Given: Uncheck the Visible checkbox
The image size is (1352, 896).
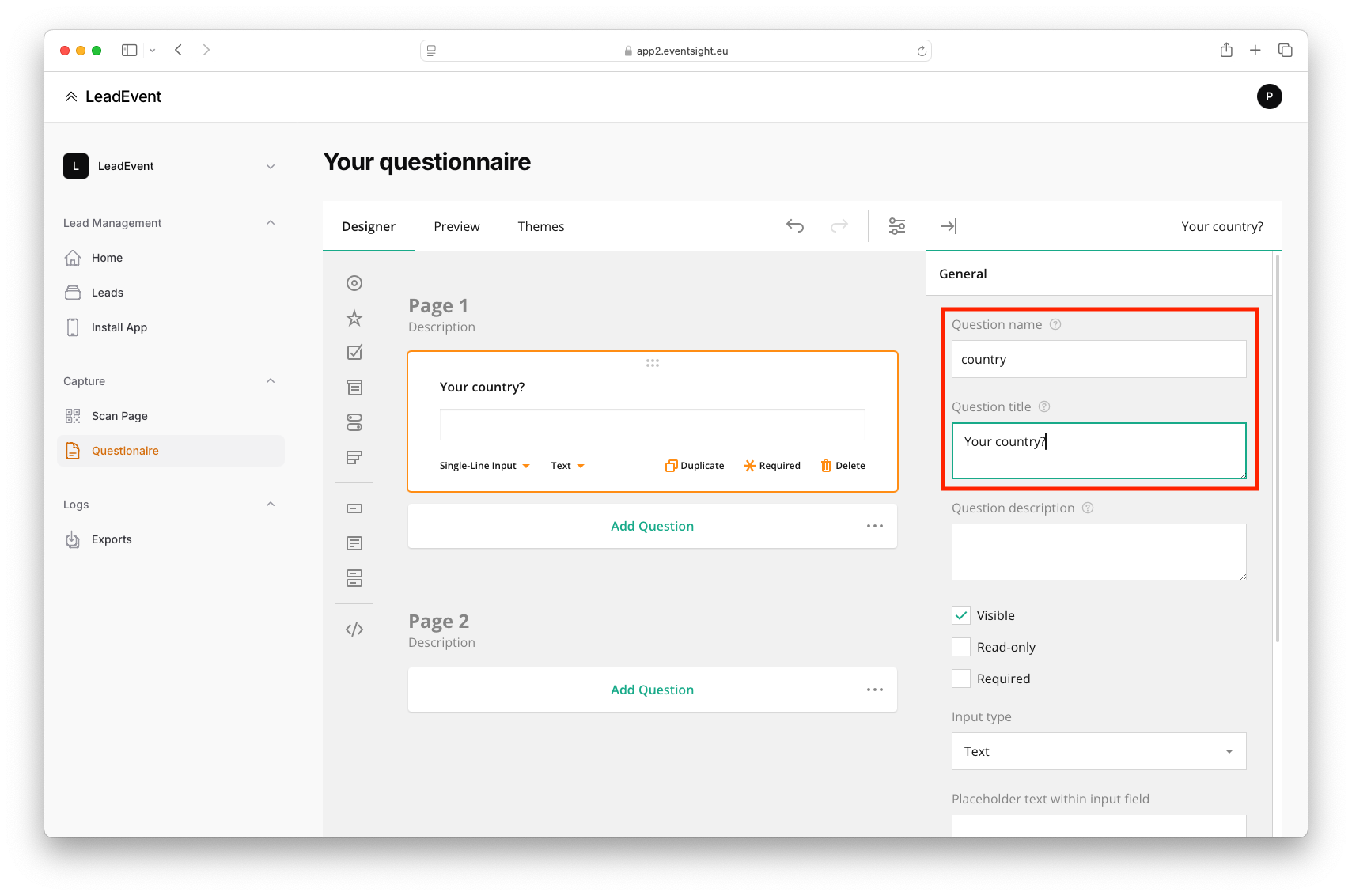Looking at the screenshot, I should coord(961,615).
